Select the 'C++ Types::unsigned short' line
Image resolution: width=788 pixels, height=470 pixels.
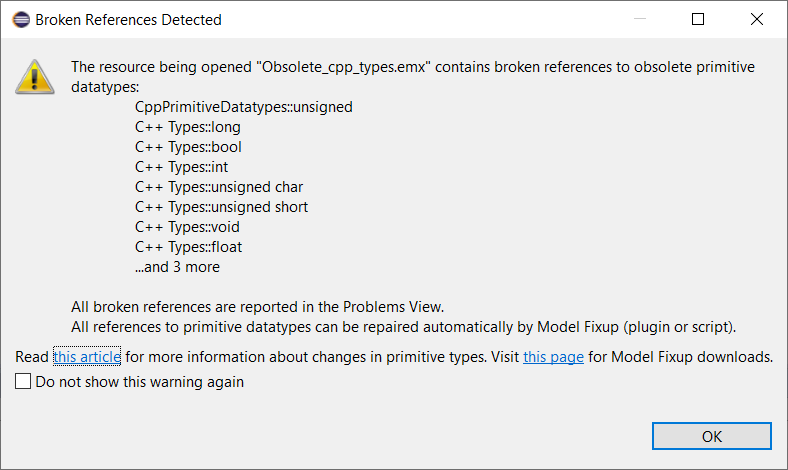pyautogui.click(x=222, y=207)
